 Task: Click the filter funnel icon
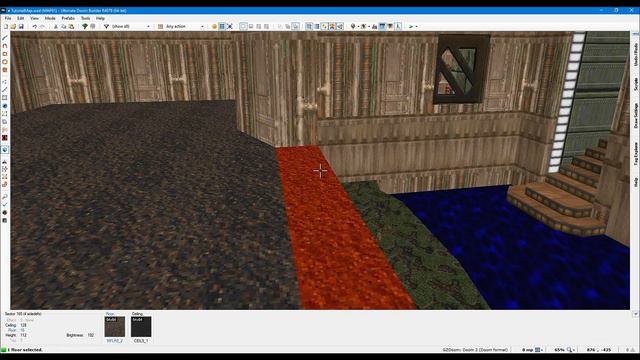click(107, 27)
